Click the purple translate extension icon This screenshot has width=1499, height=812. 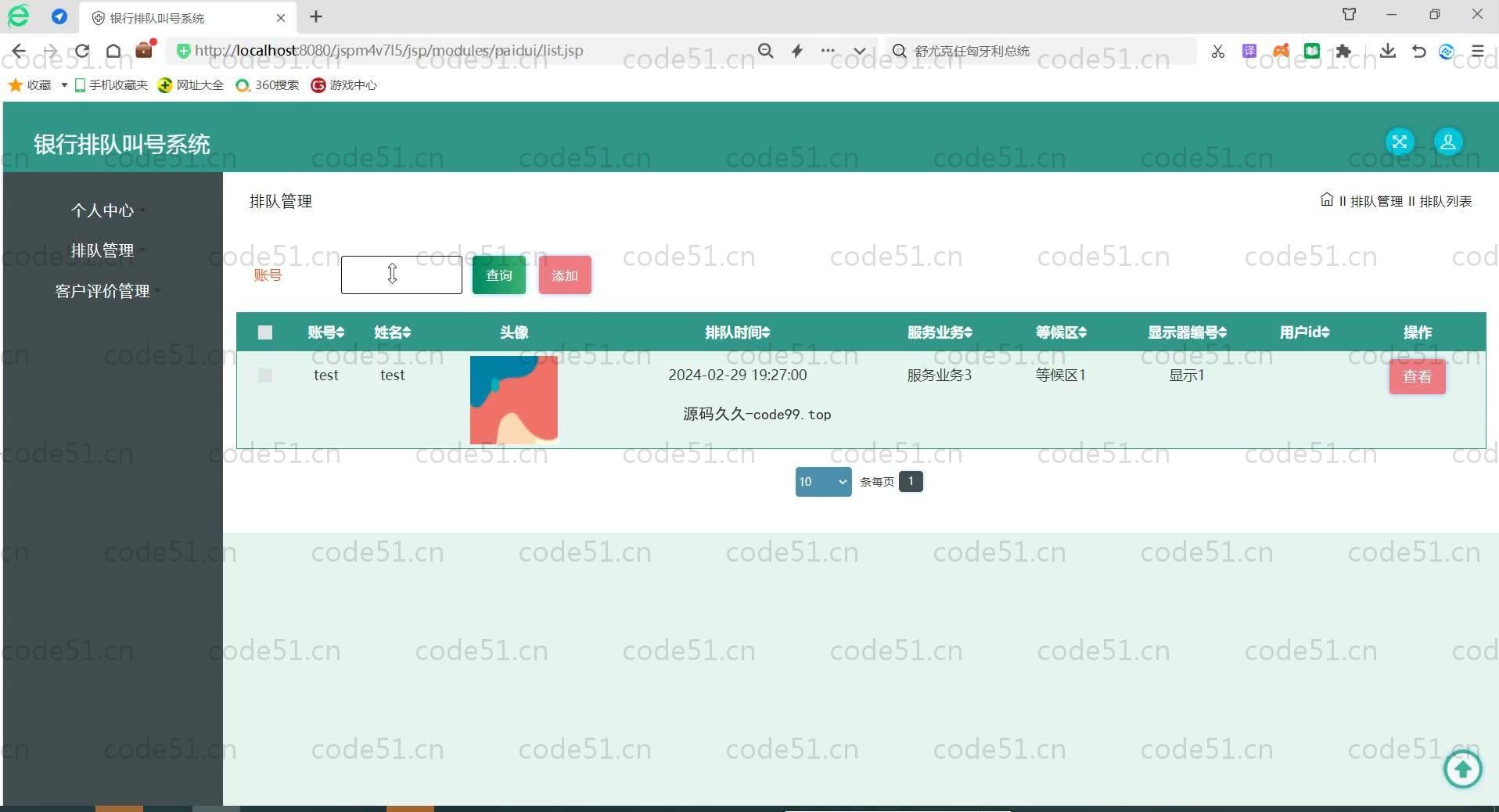(x=1249, y=51)
